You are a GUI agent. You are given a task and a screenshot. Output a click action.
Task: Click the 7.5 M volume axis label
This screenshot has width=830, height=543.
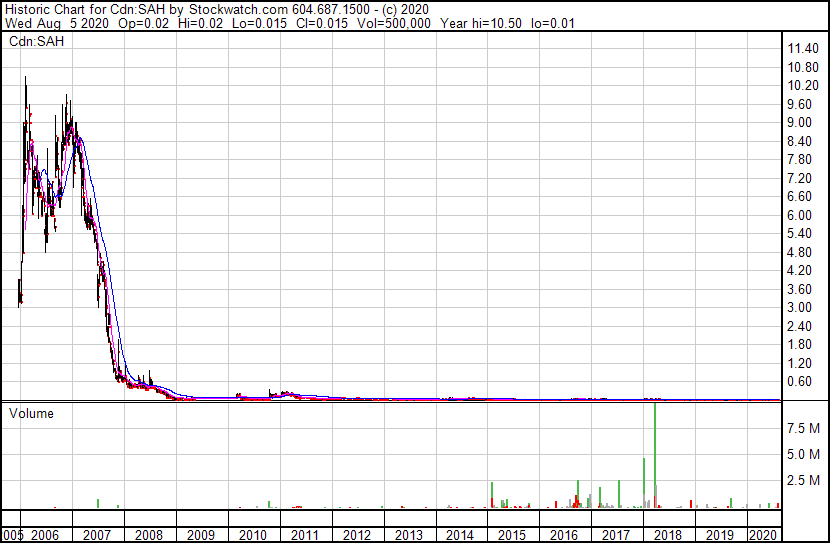804,429
